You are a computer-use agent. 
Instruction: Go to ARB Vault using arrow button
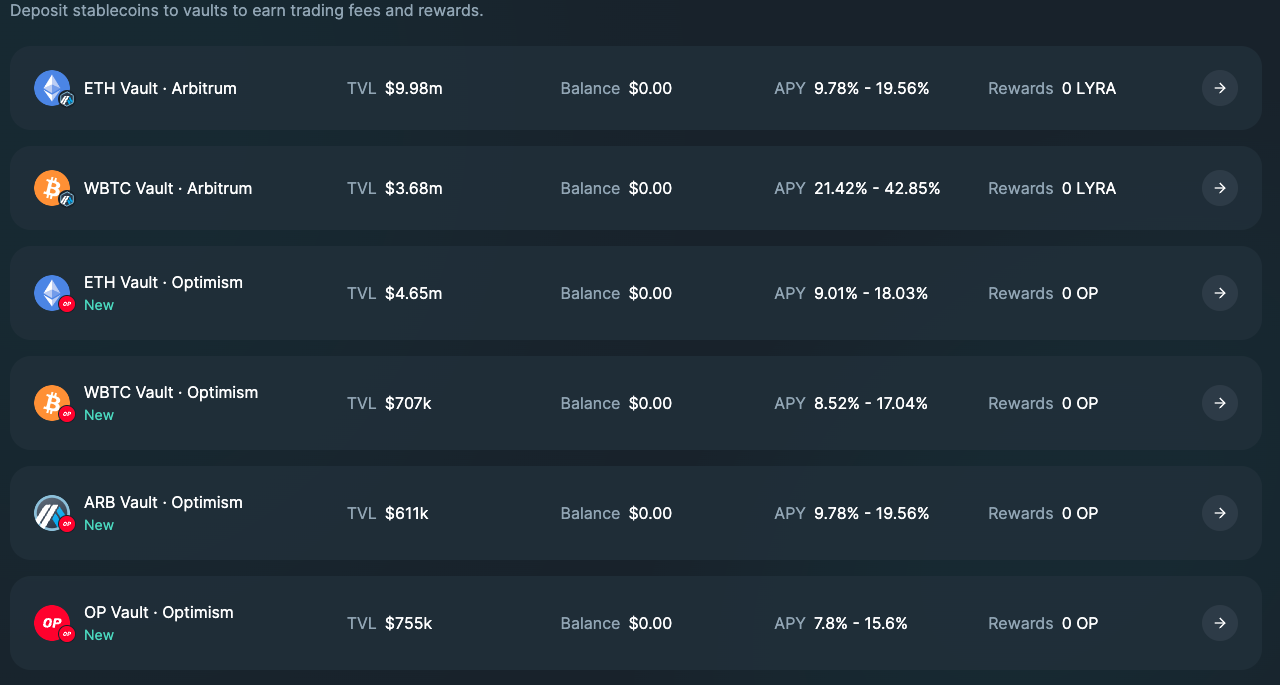point(1219,513)
